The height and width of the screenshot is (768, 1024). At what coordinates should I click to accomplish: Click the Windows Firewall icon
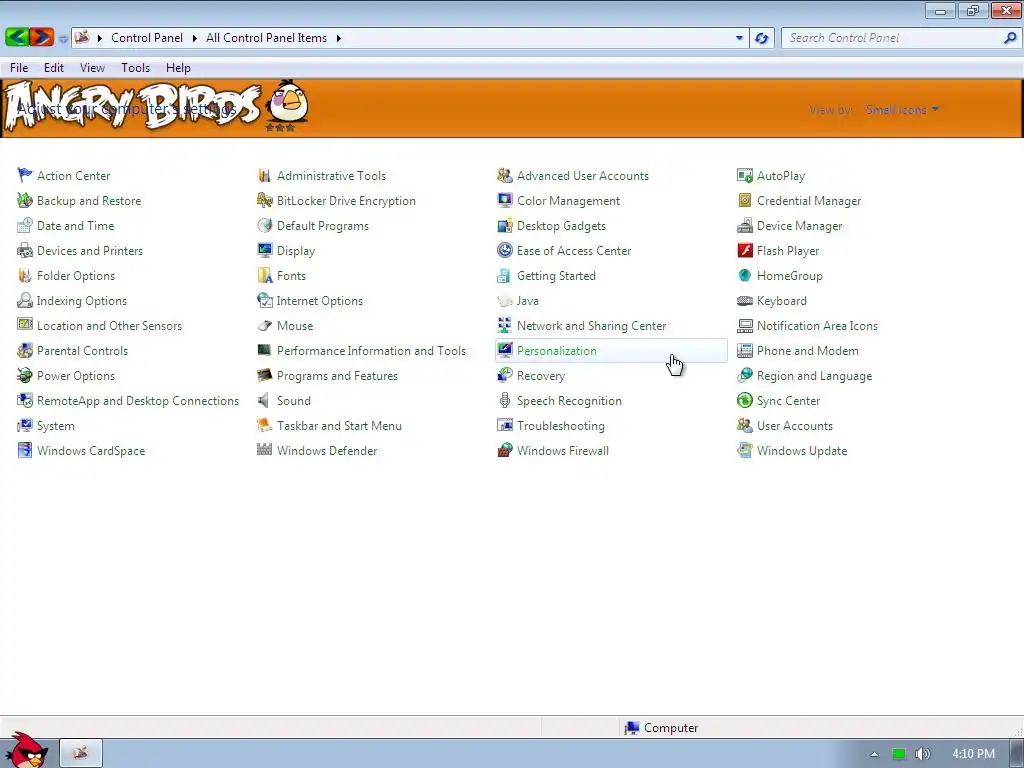(x=505, y=450)
